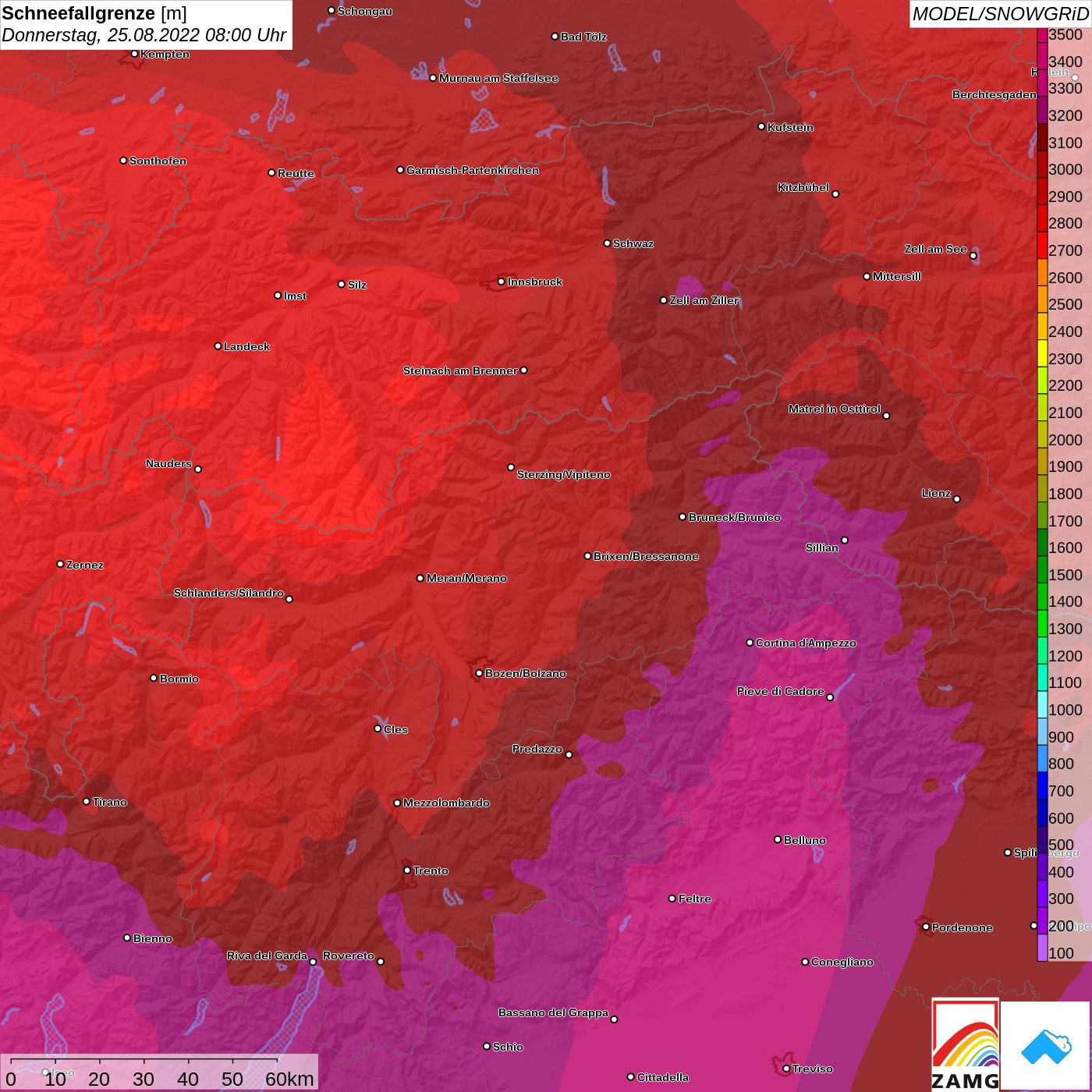Image resolution: width=1092 pixels, height=1092 pixels.
Task: Click the Pordenone city label
Action: 963,927
